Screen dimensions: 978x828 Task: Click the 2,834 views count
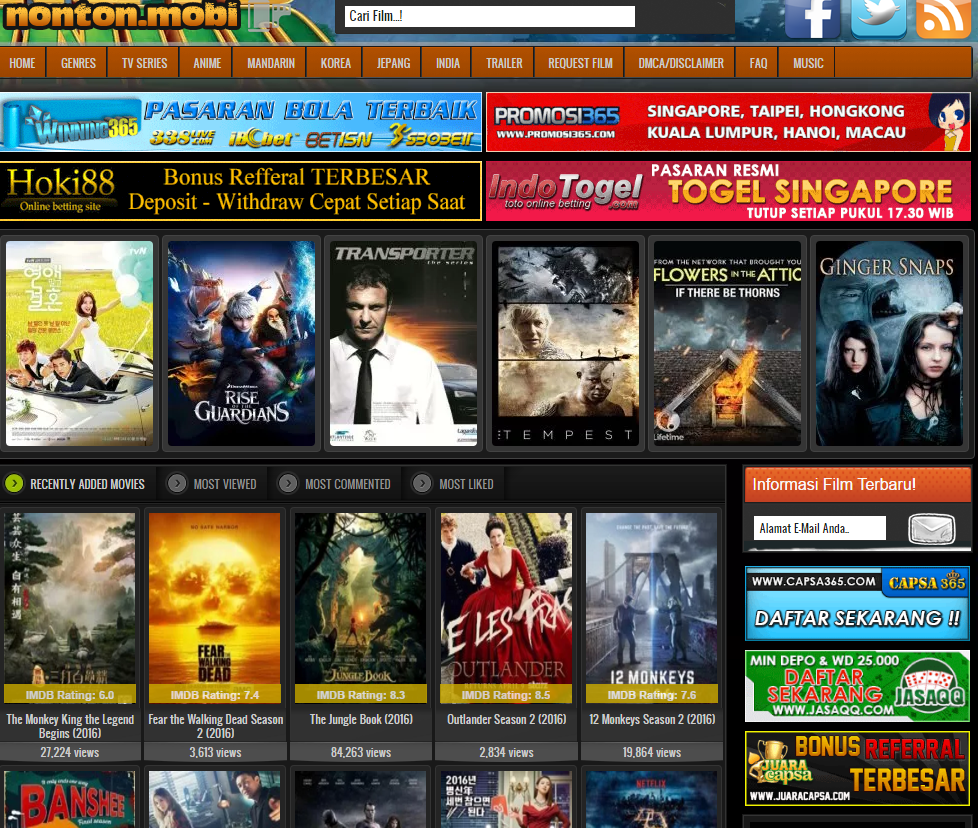(x=506, y=753)
